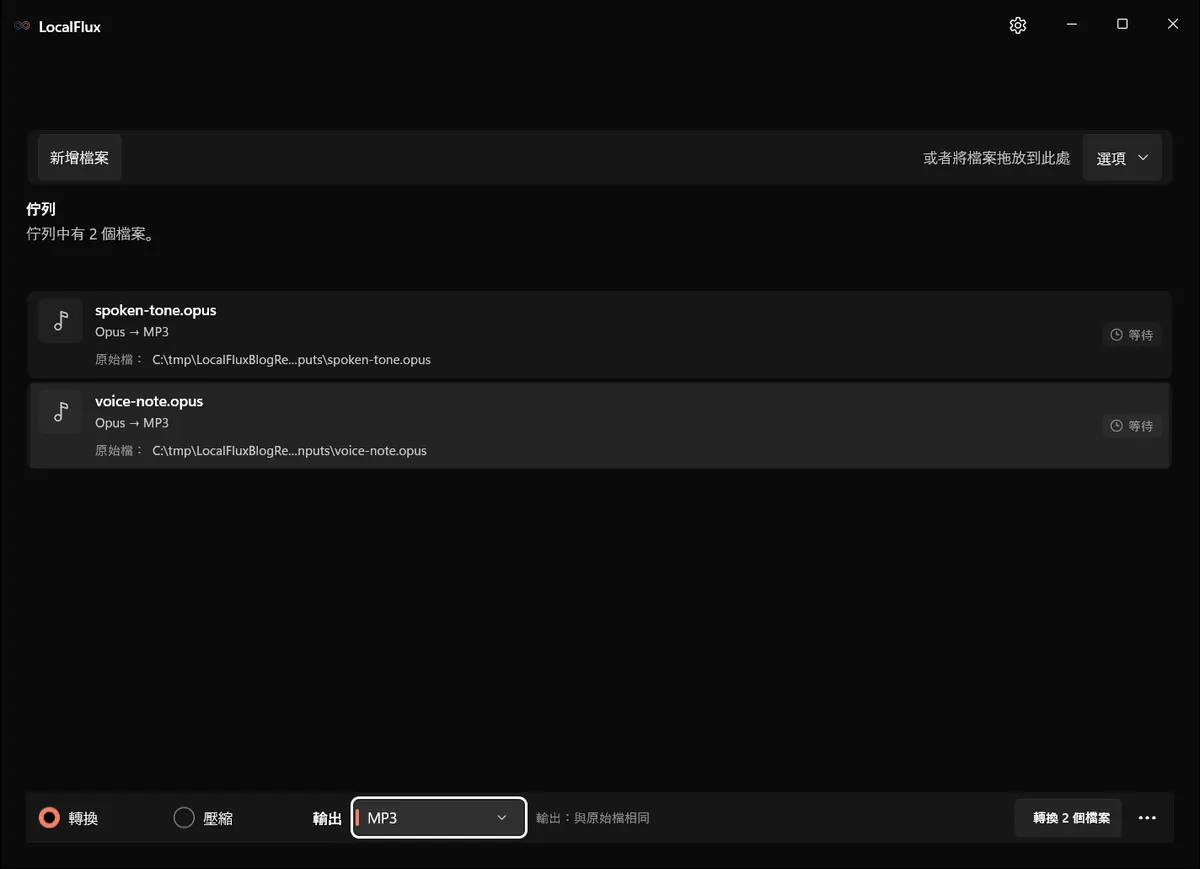Click the clock status badge on voice-note.opus
This screenshot has width=1200, height=869.
(x=1132, y=426)
